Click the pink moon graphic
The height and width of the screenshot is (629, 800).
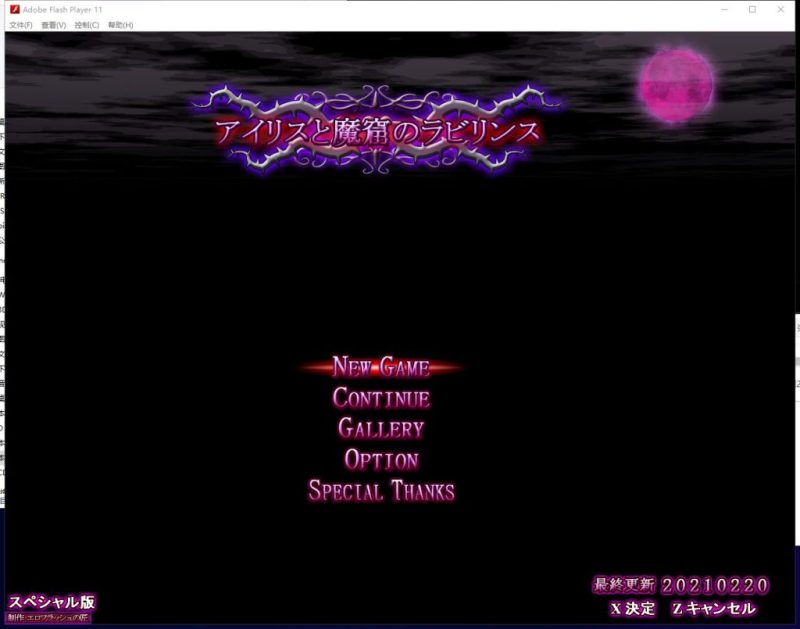pos(676,85)
